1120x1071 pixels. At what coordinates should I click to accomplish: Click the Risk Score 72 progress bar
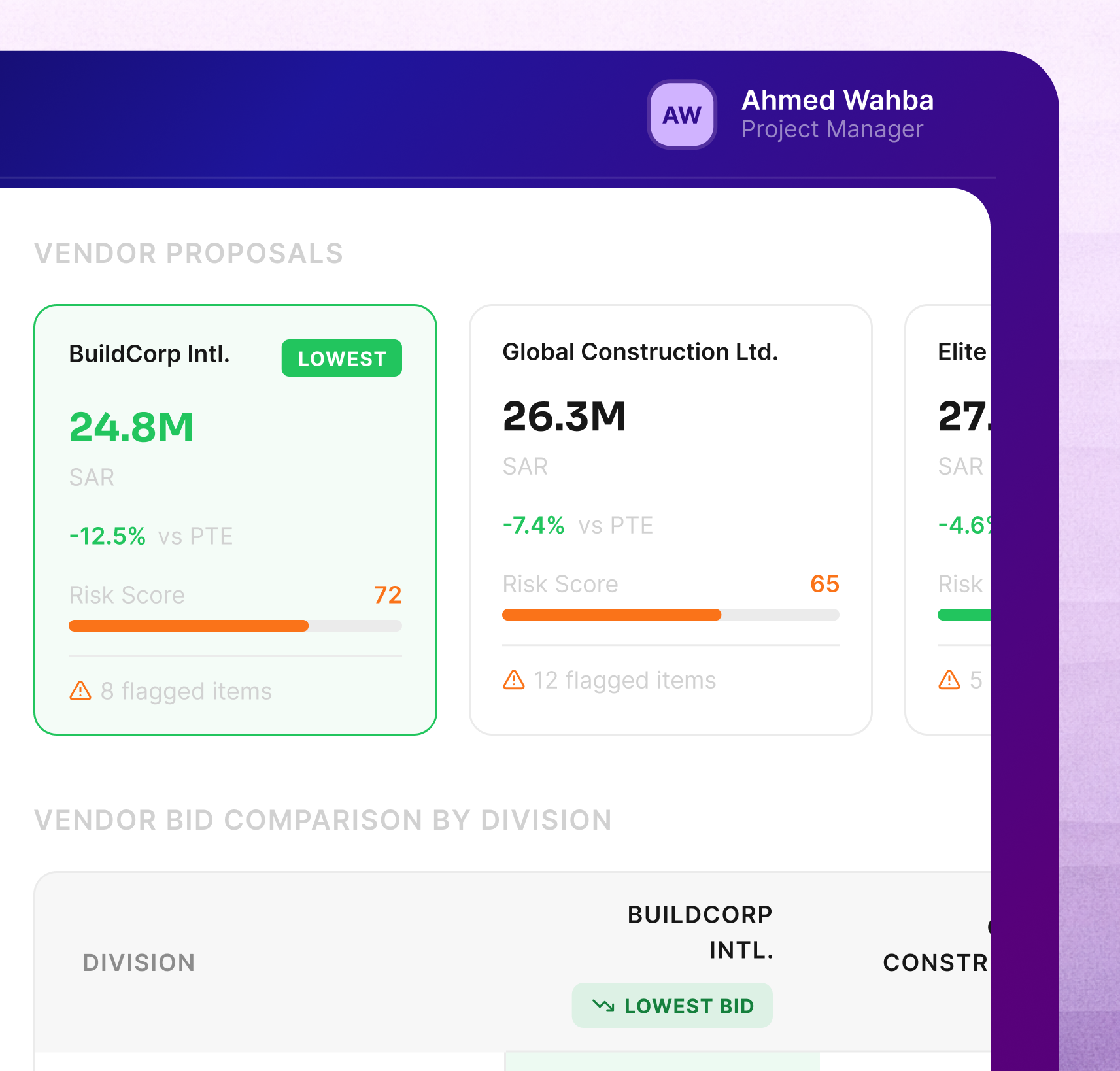click(235, 626)
